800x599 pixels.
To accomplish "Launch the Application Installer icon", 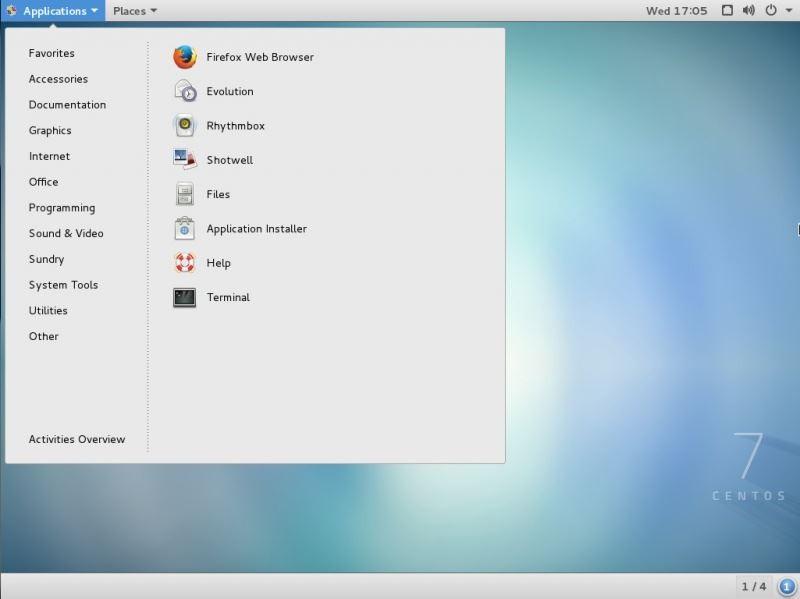I will click(185, 229).
